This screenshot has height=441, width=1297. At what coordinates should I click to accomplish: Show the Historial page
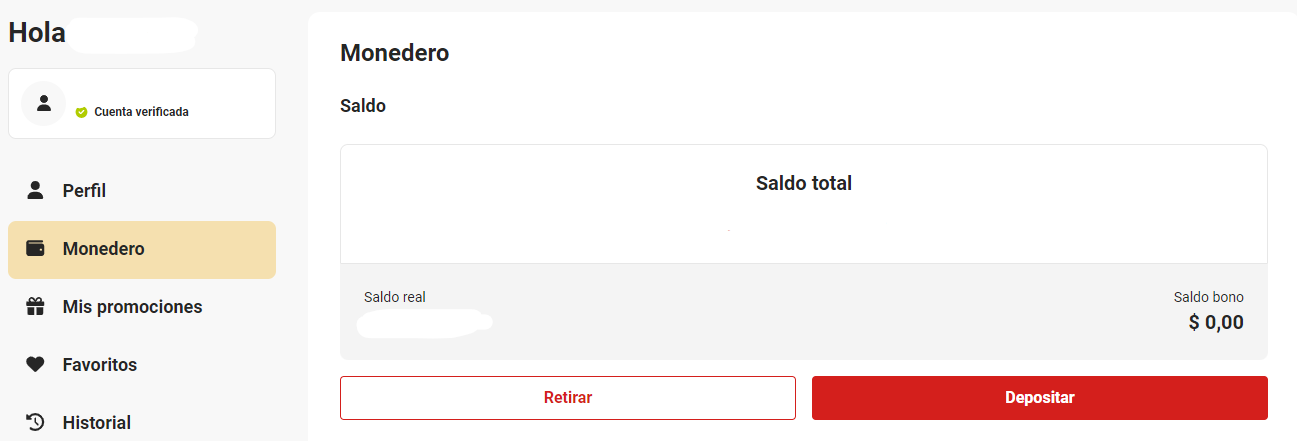[142, 422]
